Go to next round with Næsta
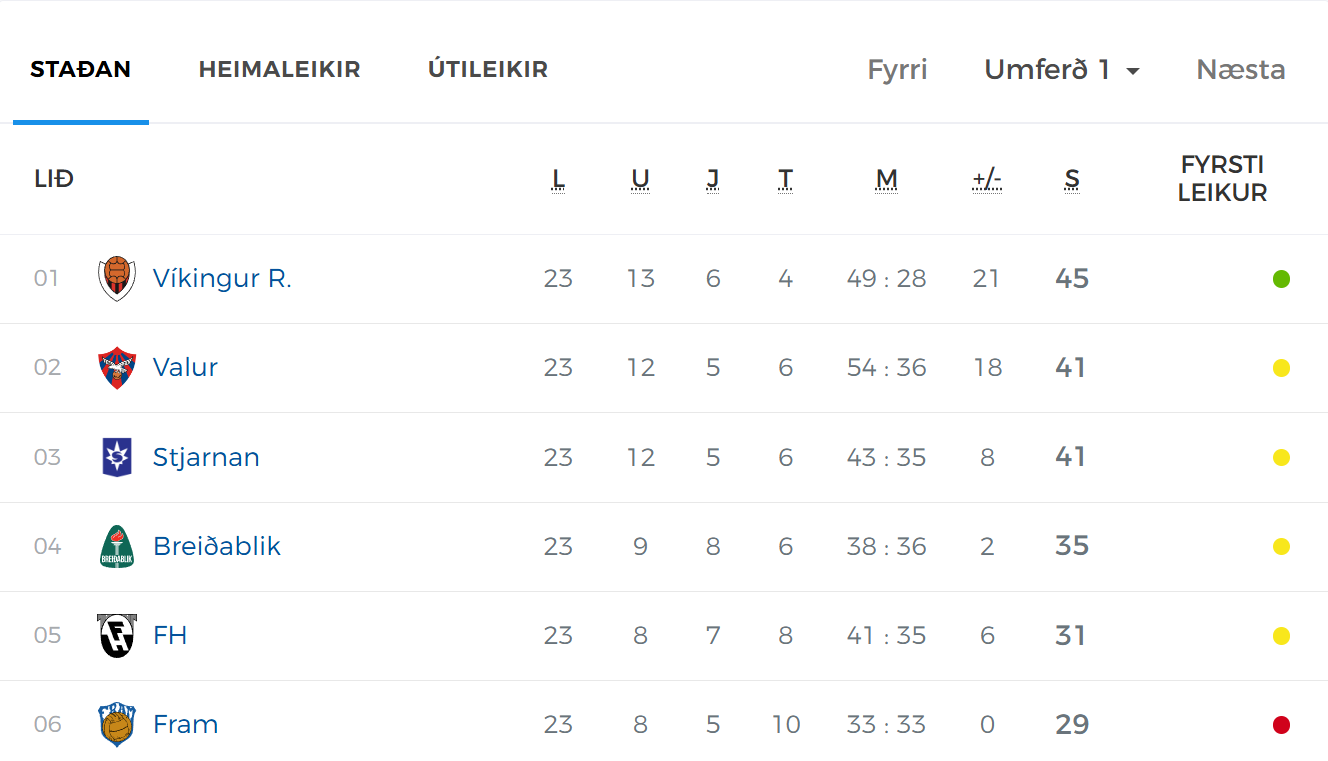The width and height of the screenshot is (1328, 761). 1241,70
